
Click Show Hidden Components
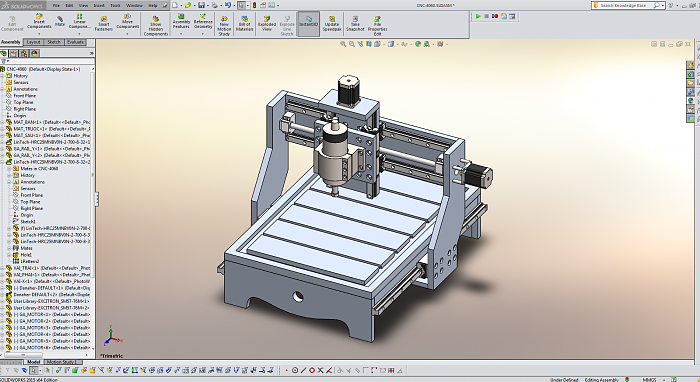pyautogui.click(x=156, y=25)
